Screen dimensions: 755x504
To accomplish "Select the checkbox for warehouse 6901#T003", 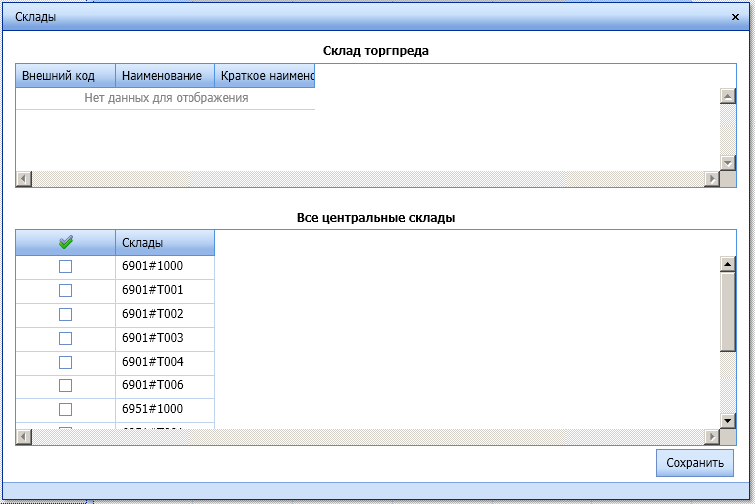I will [x=66, y=338].
